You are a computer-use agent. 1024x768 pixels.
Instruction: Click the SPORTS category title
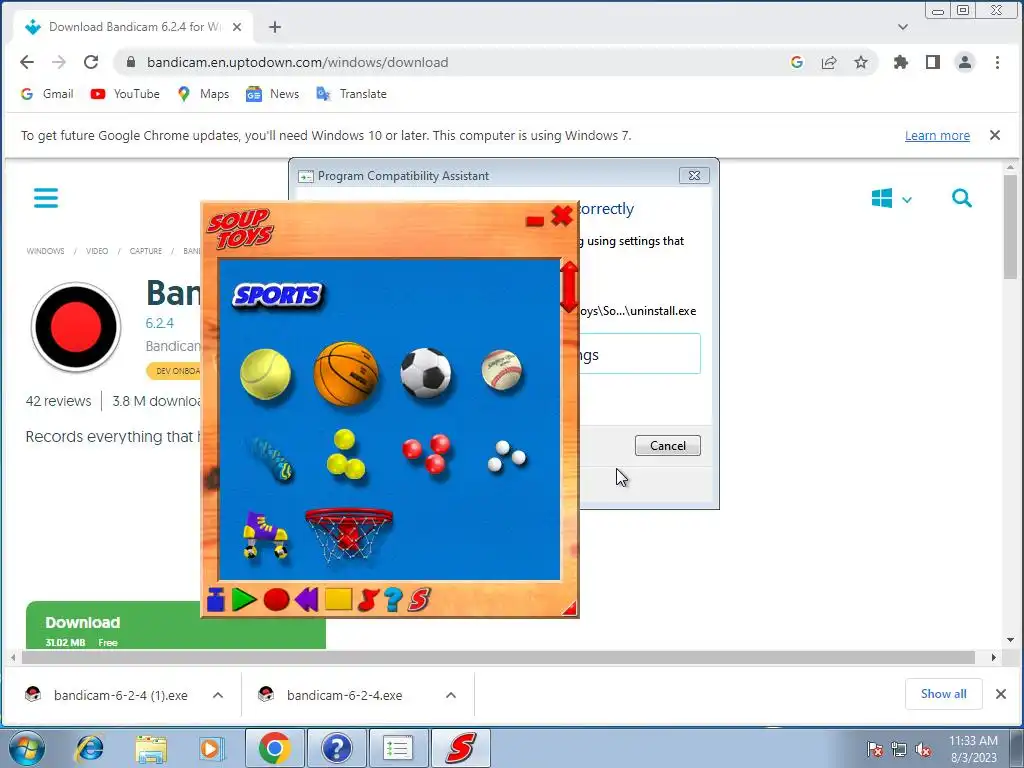(x=278, y=295)
